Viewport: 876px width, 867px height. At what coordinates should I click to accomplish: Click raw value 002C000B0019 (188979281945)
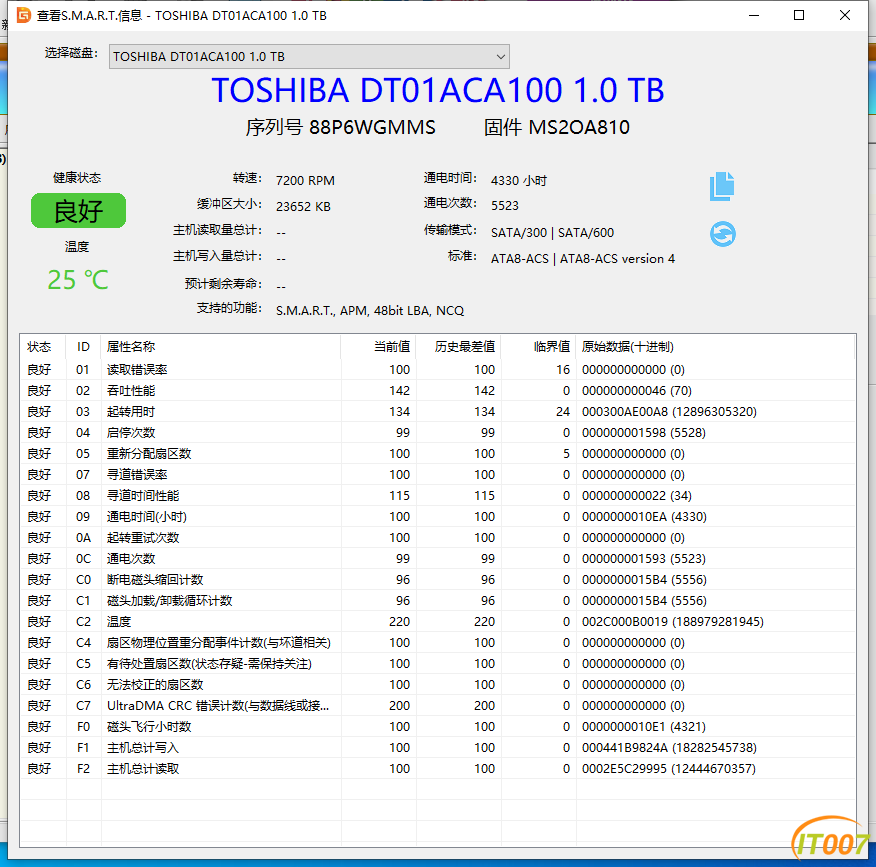(673, 622)
